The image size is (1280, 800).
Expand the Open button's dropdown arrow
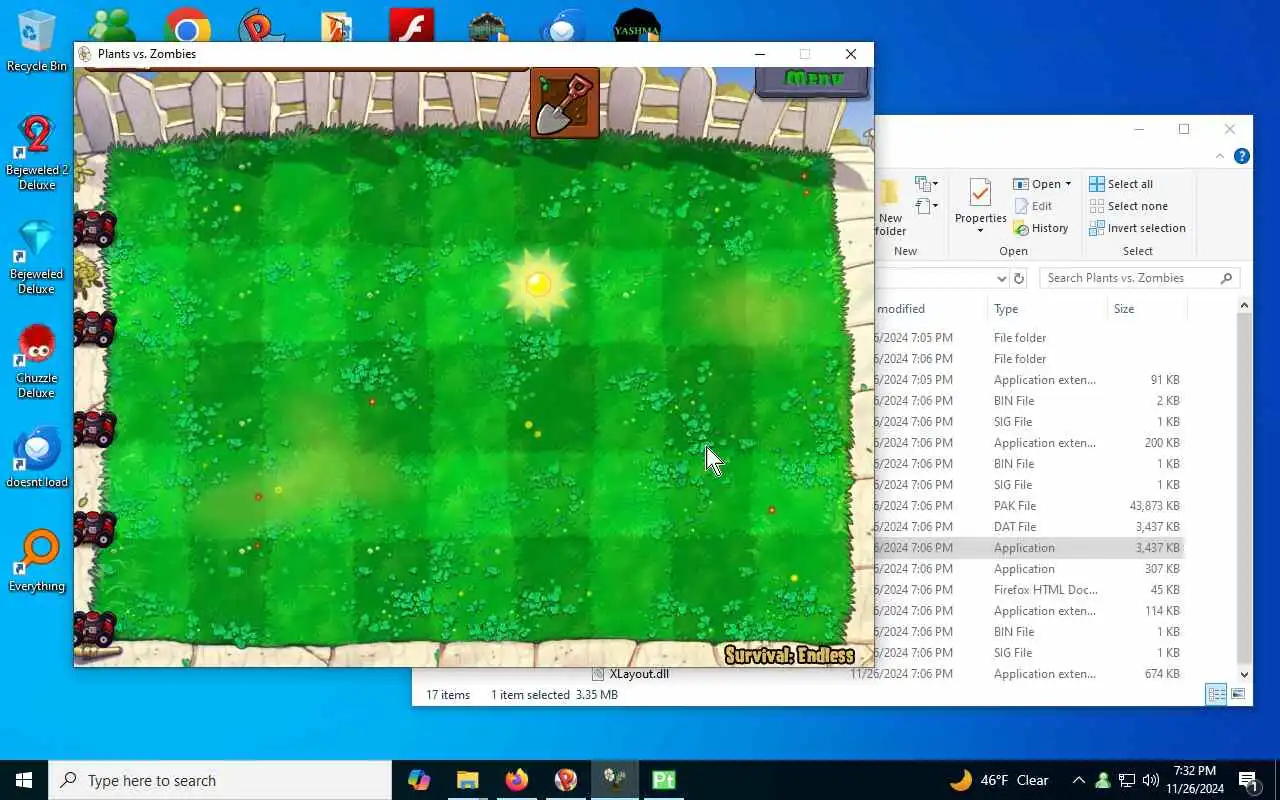coord(1068,184)
